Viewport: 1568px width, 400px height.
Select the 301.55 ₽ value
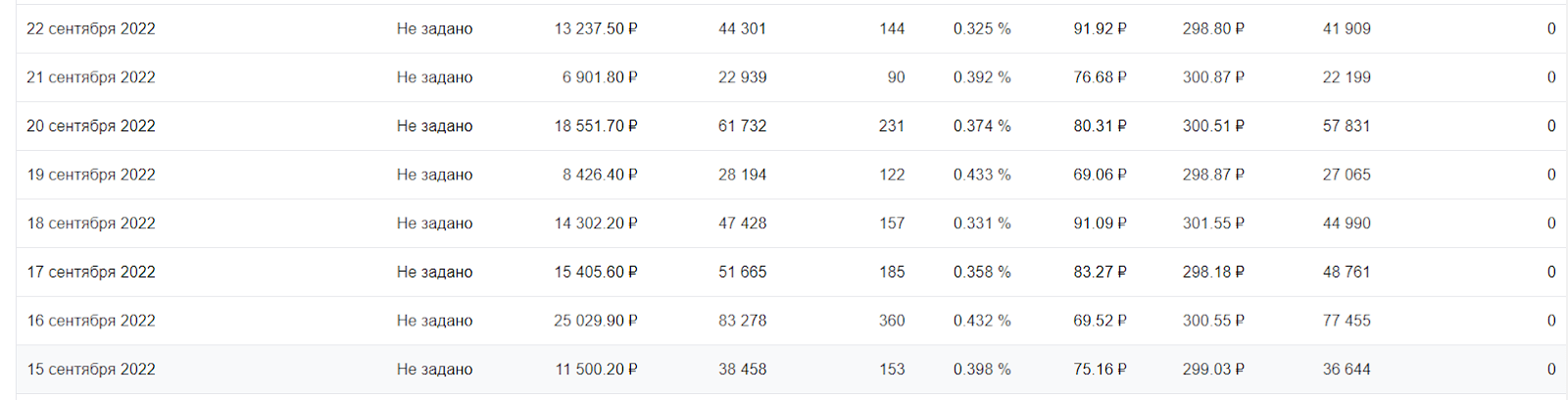pos(1213,224)
